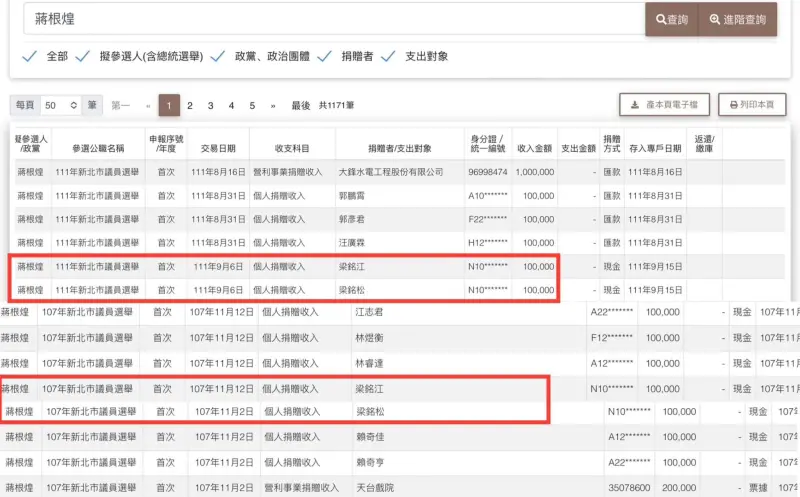Click the « previous page arrow
The width and height of the screenshot is (800, 497).
click(x=148, y=106)
